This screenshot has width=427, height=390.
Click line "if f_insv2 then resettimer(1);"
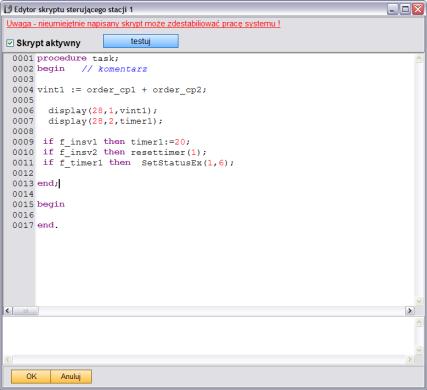pos(125,152)
